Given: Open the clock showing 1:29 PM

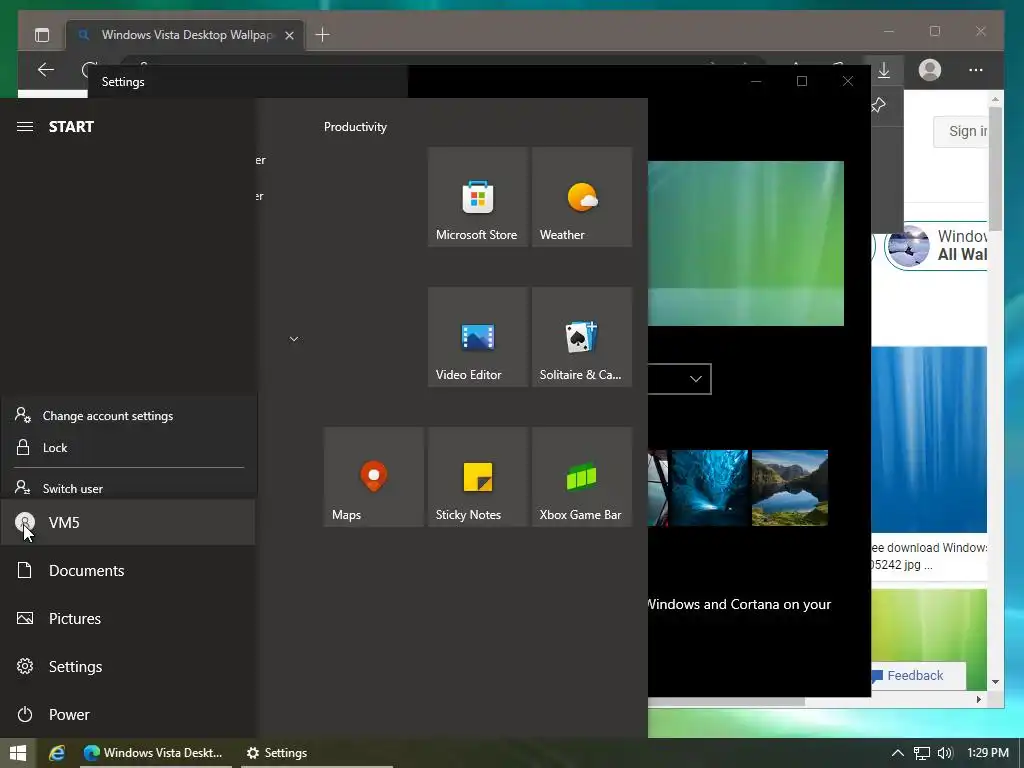Looking at the screenshot, I should pos(987,753).
